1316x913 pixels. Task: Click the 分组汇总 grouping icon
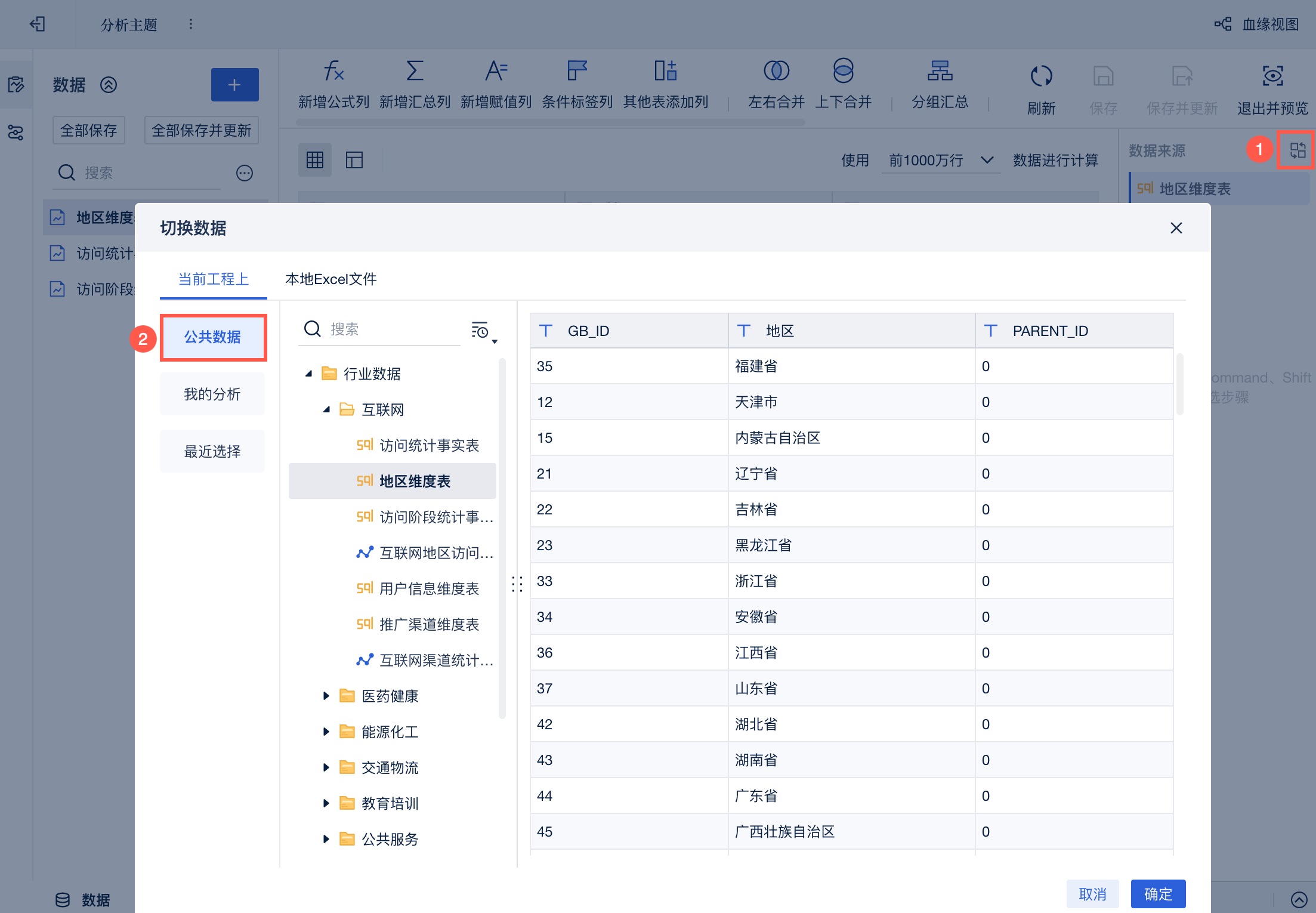tap(940, 72)
